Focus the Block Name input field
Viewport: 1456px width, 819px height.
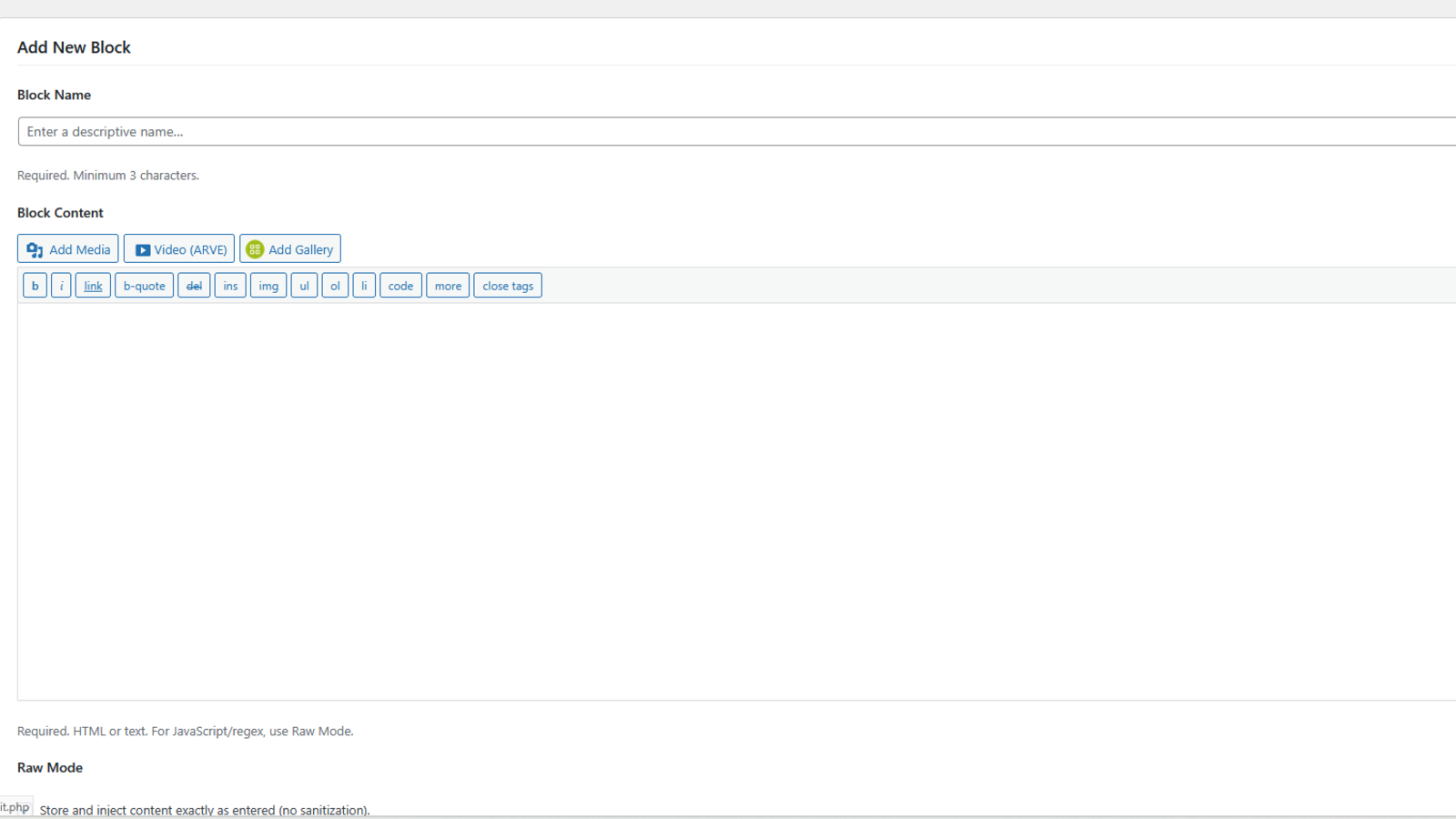(728, 132)
